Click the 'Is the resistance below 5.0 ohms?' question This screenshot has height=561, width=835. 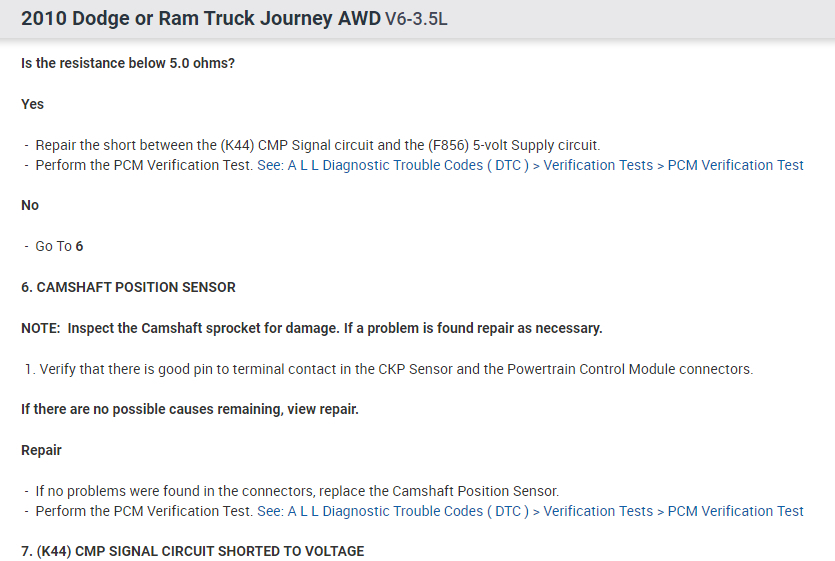click(128, 63)
